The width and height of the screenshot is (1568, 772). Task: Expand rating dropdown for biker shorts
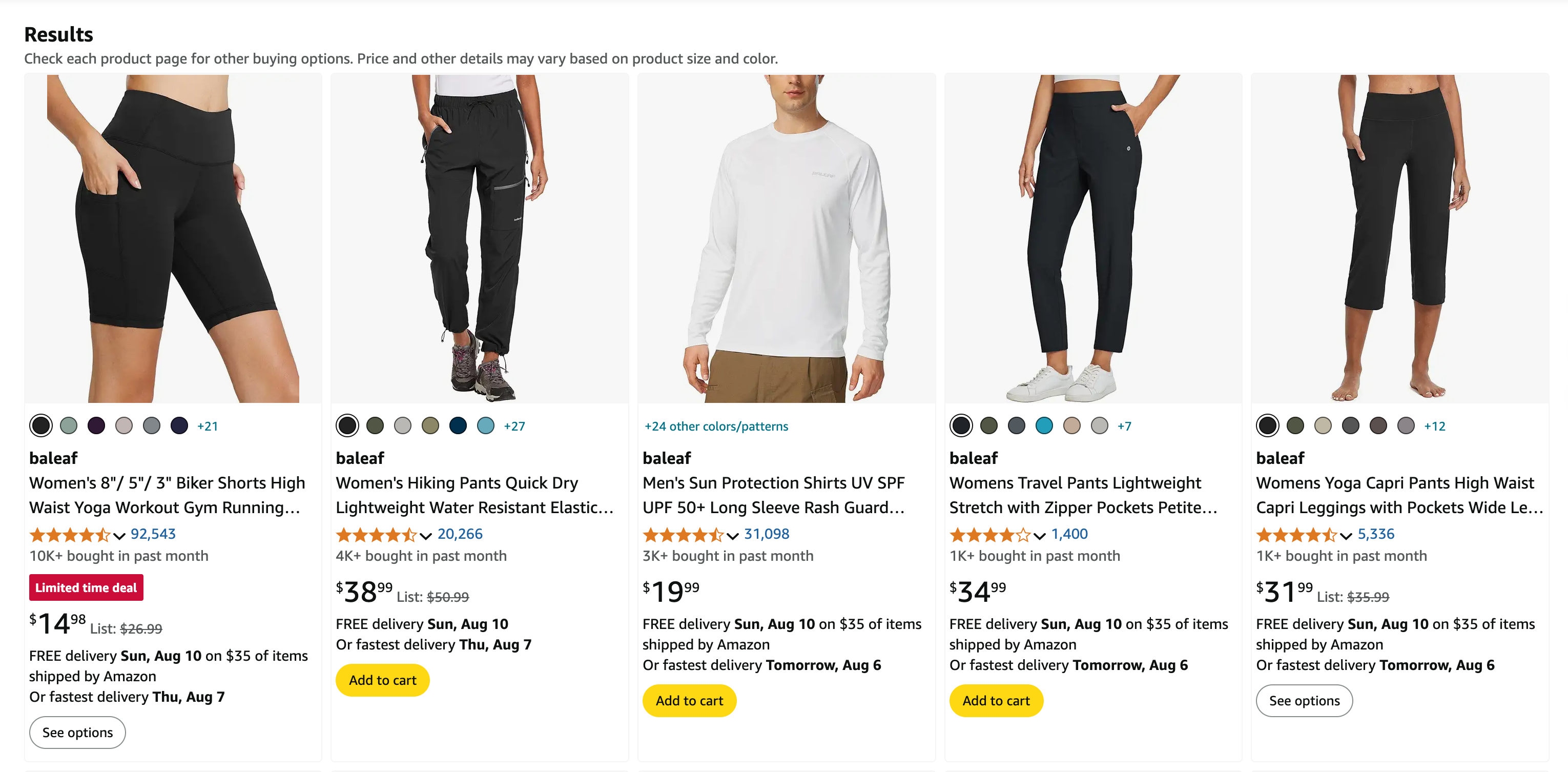[x=119, y=536]
